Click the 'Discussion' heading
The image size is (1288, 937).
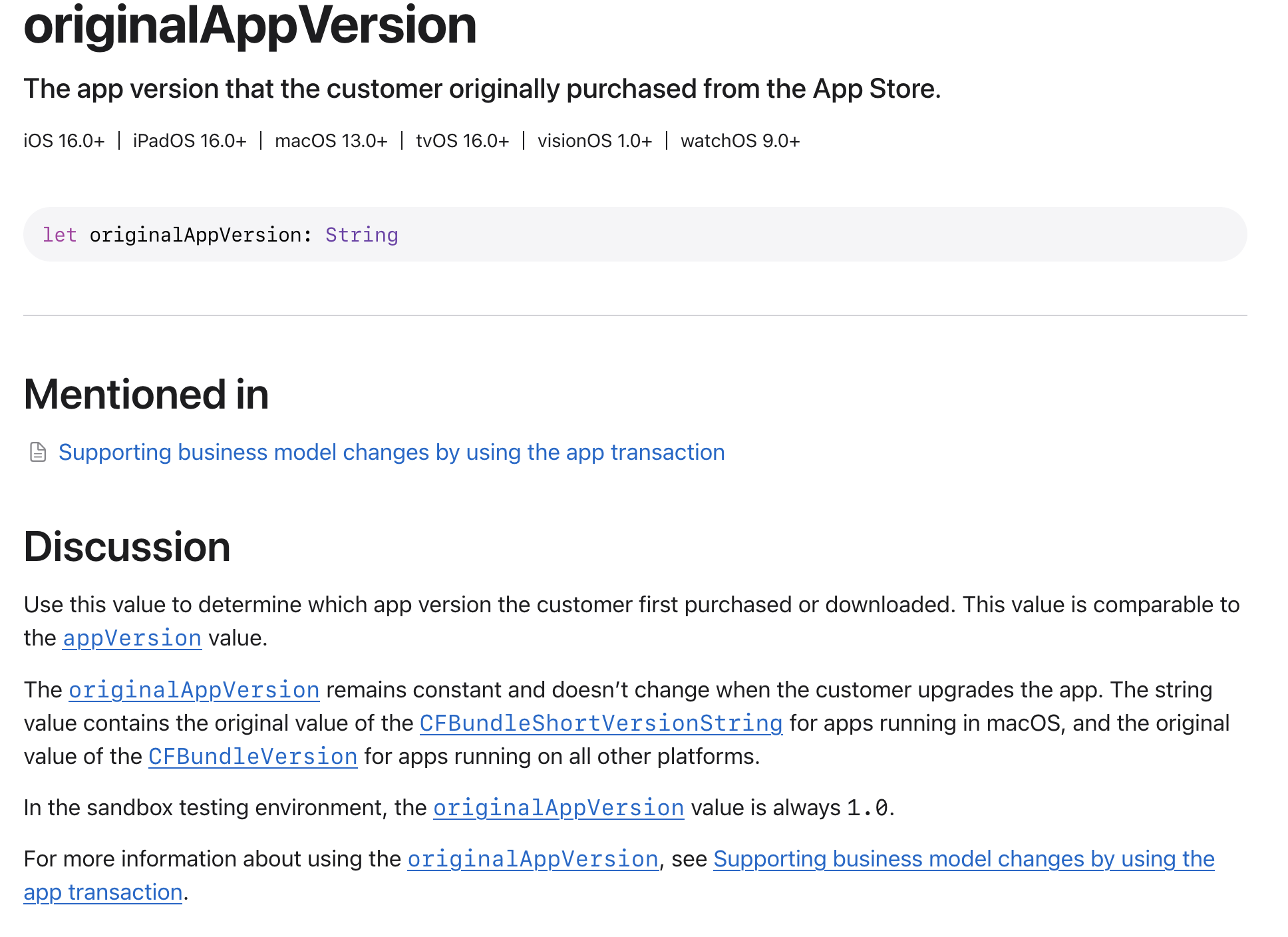(127, 547)
